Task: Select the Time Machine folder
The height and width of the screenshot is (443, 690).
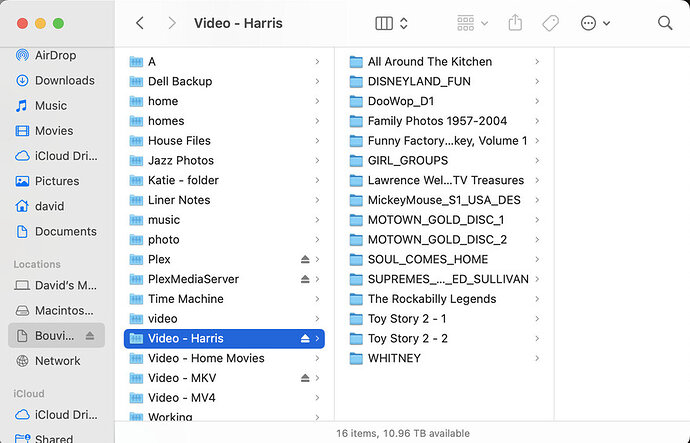Action: [x=224, y=299]
